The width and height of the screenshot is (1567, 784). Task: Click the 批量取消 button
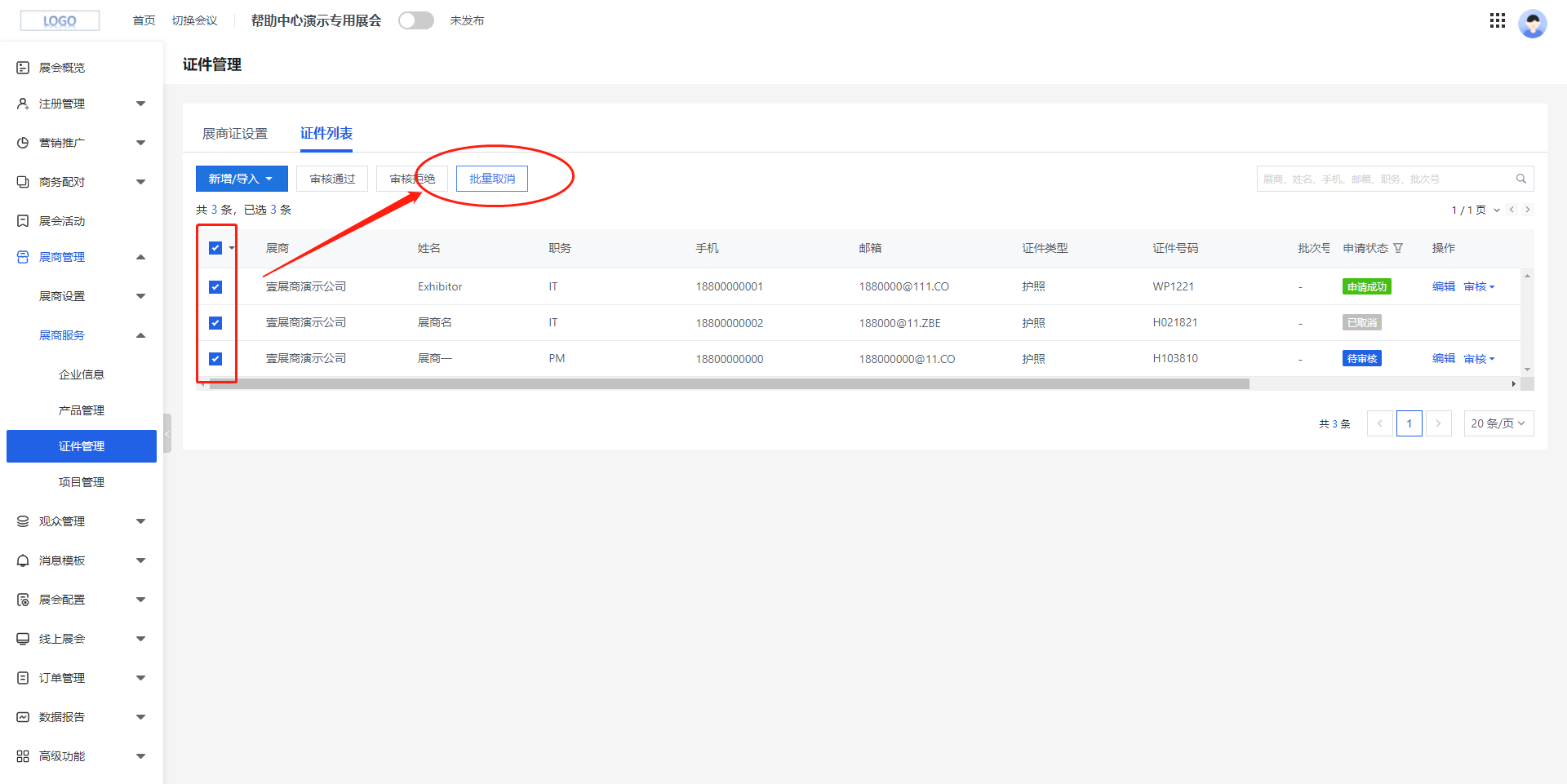coord(491,179)
